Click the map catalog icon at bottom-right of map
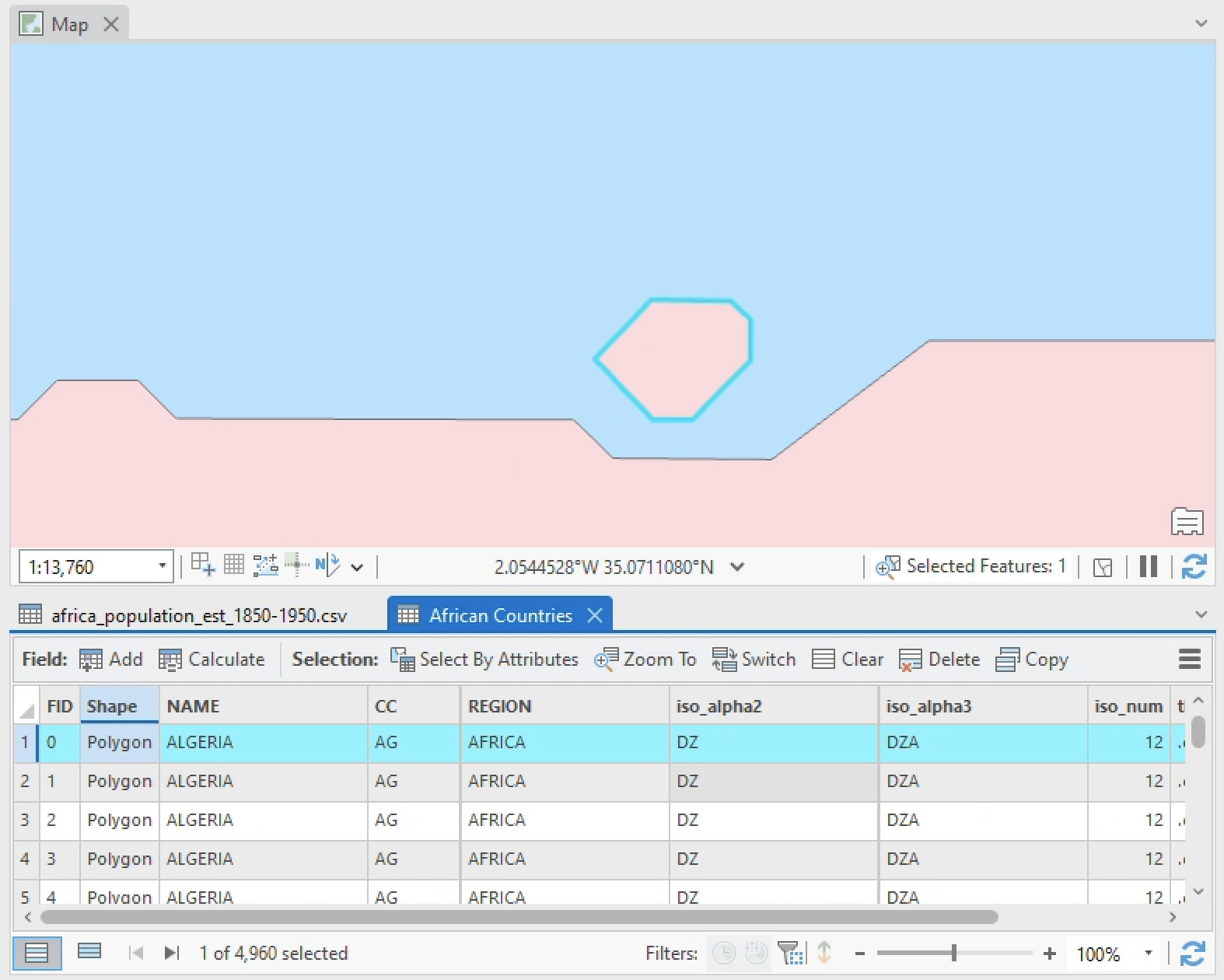Image resolution: width=1224 pixels, height=980 pixels. pos(1187,521)
